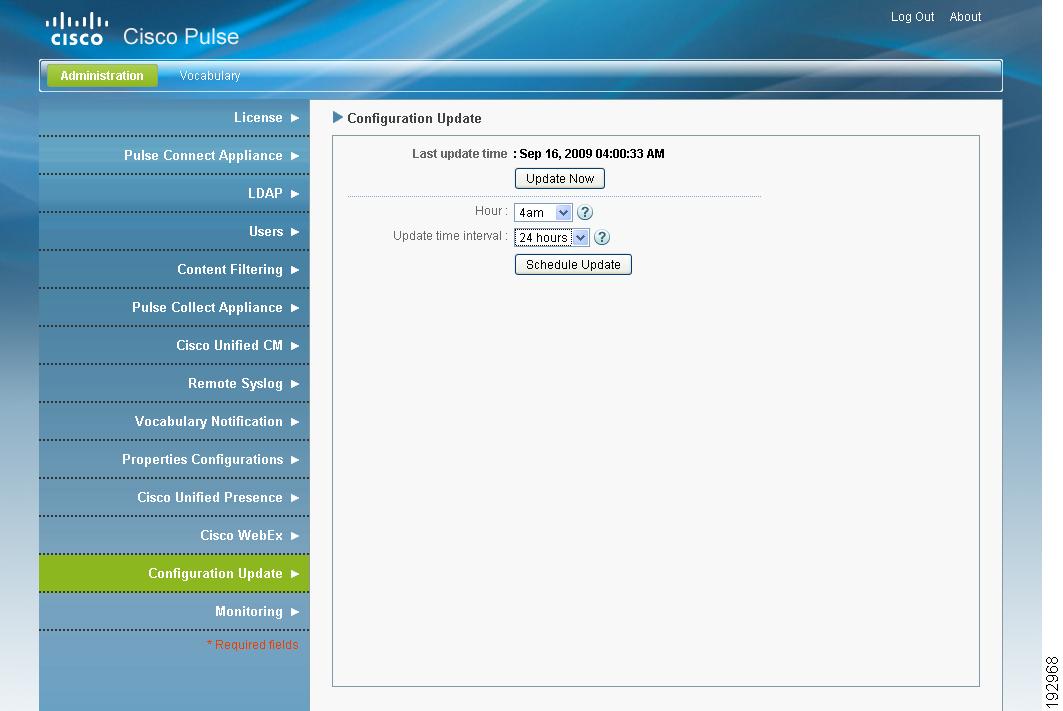
Task: Expand the Configuration Update section triangle
Action: coord(340,118)
